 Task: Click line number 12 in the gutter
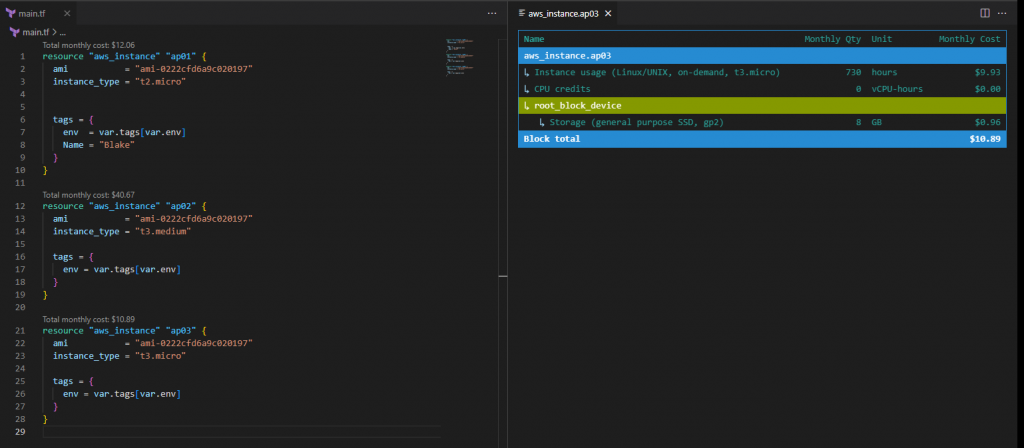(20, 206)
